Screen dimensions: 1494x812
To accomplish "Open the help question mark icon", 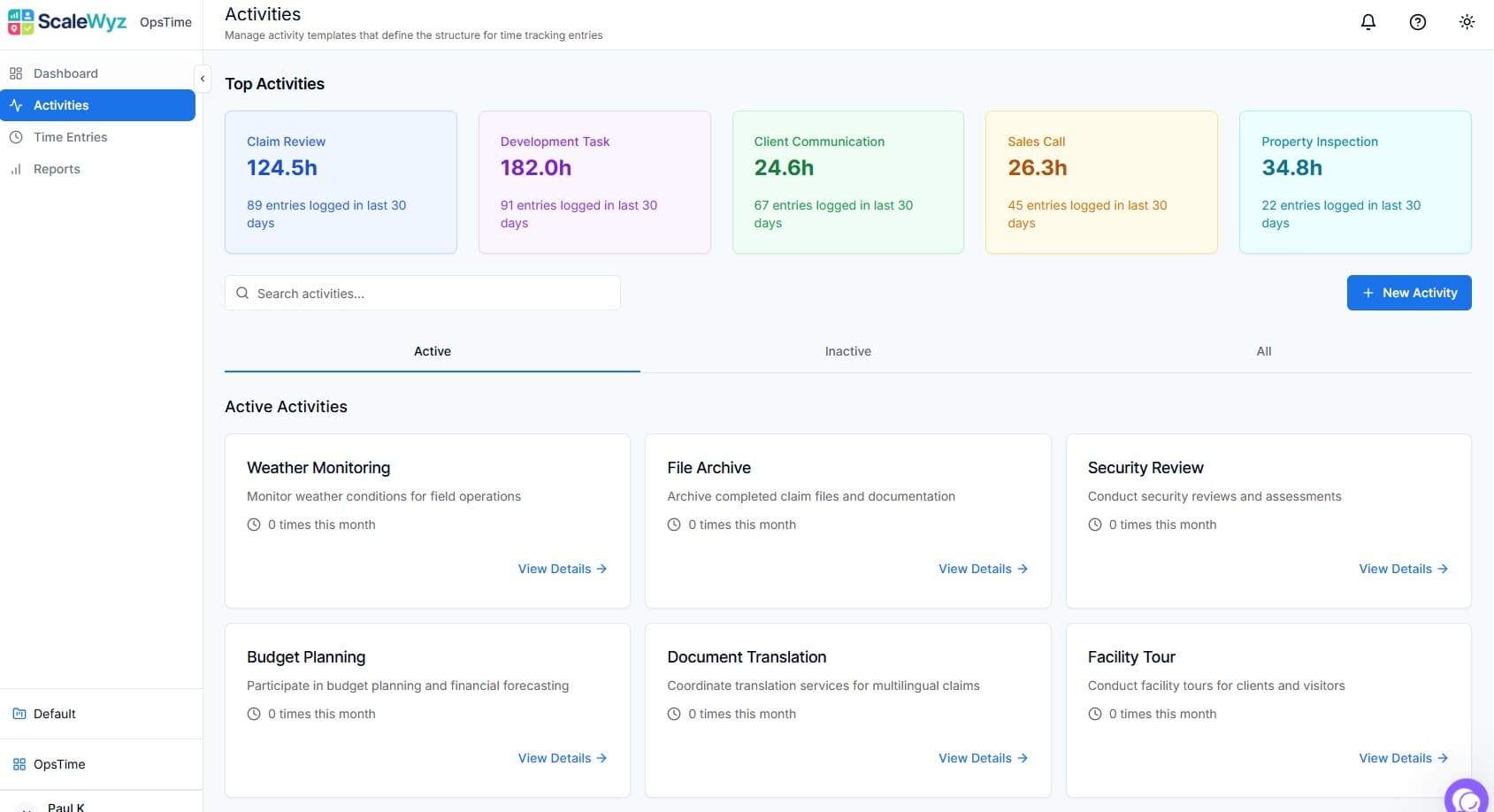I will [1417, 22].
